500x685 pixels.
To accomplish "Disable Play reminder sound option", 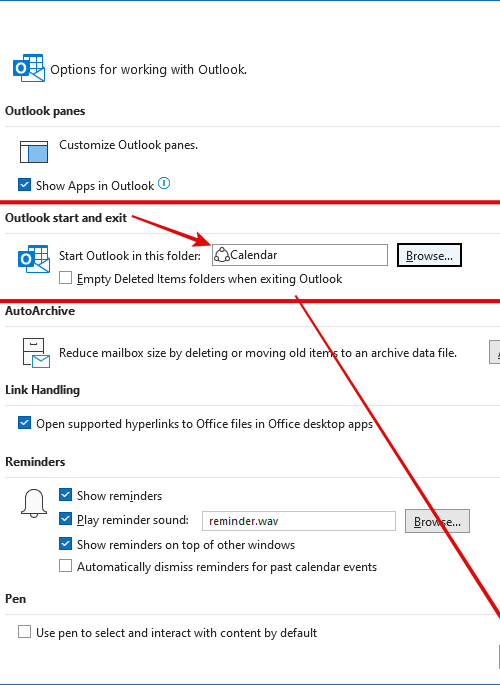I will (66, 519).
